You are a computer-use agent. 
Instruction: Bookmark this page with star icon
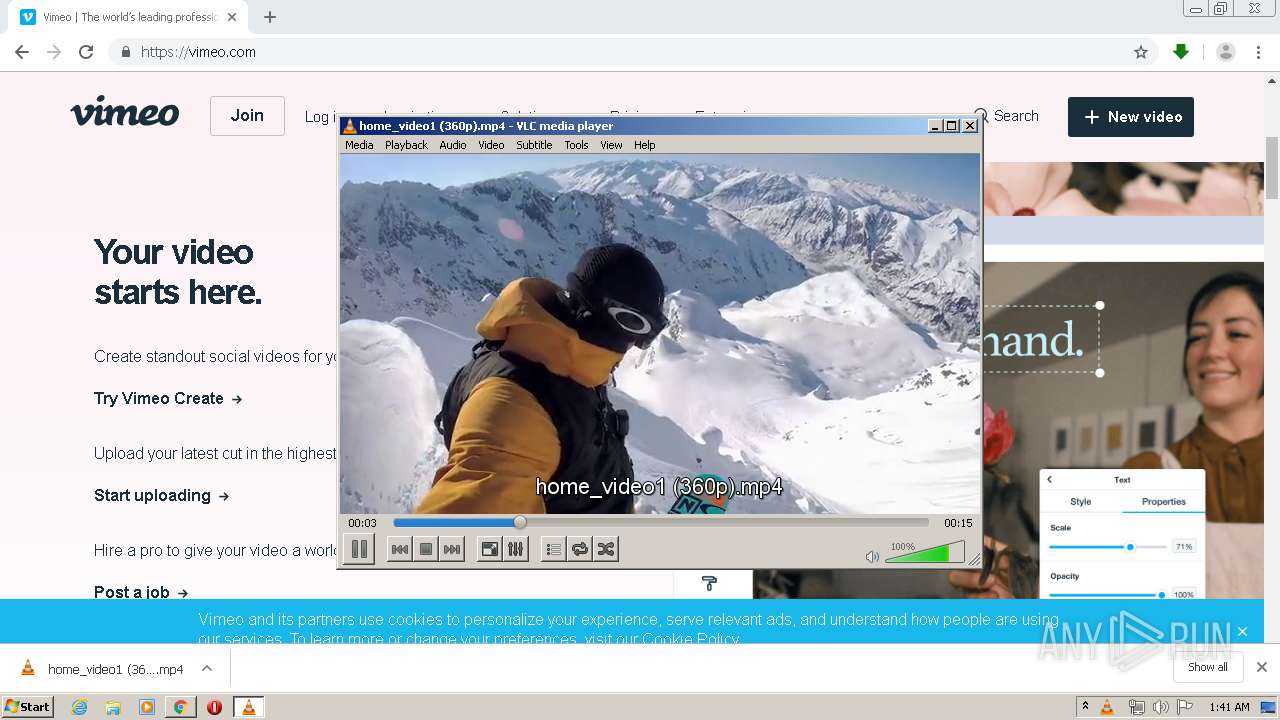click(x=1141, y=52)
